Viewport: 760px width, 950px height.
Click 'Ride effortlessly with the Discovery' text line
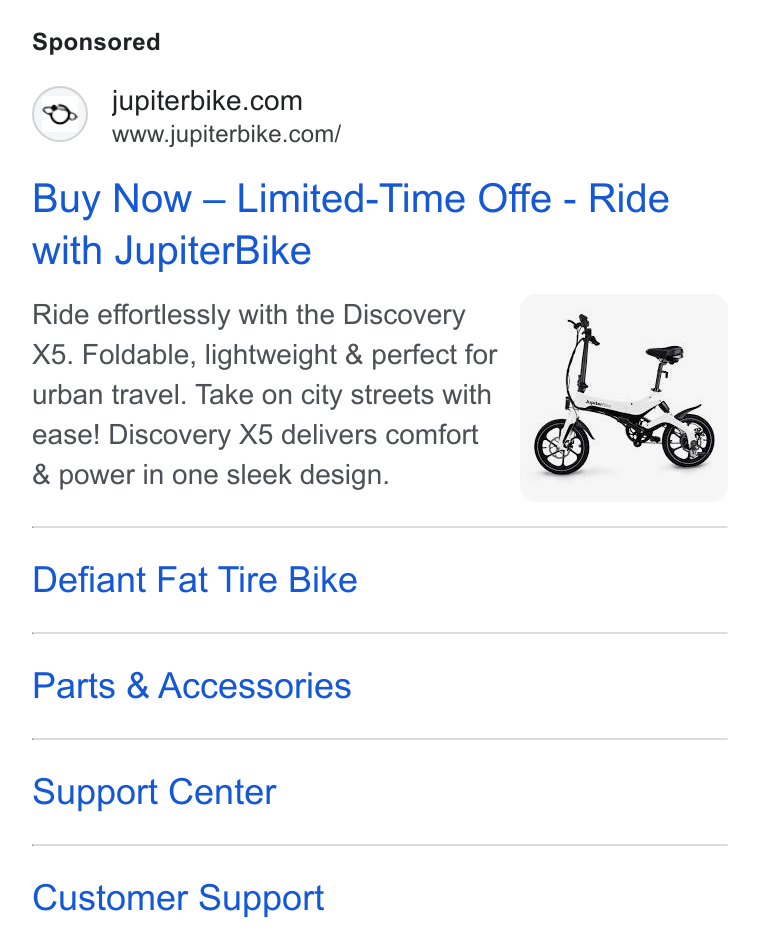point(248,315)
